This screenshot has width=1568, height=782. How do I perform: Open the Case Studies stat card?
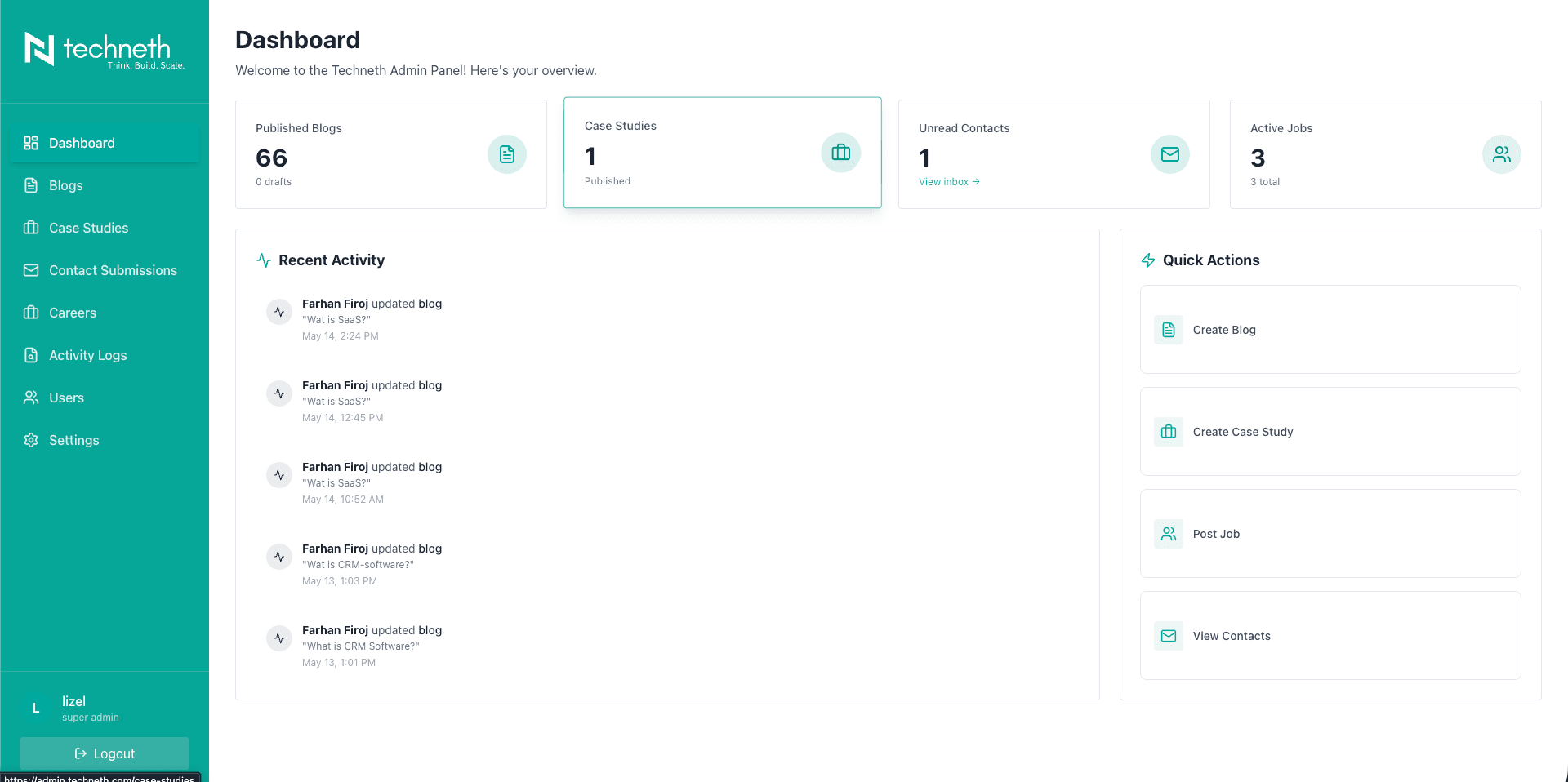(x=723, y=153)
